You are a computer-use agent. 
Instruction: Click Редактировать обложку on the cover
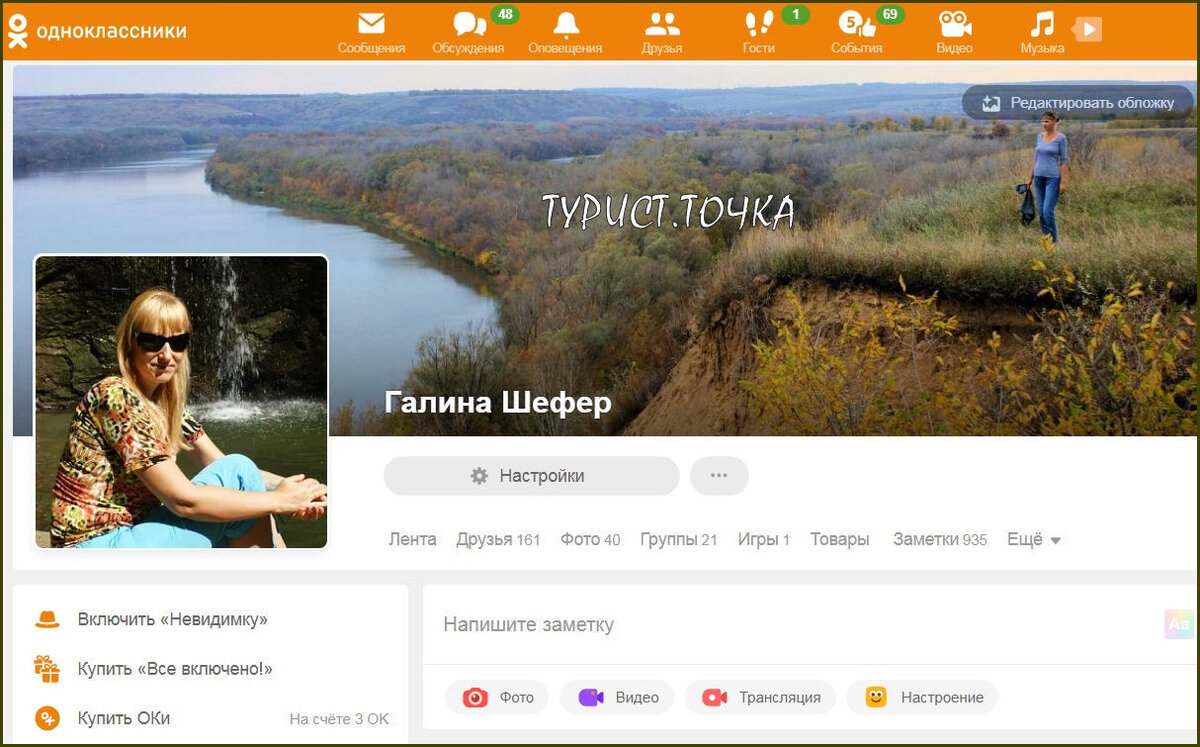click(x=1078, y=102)
